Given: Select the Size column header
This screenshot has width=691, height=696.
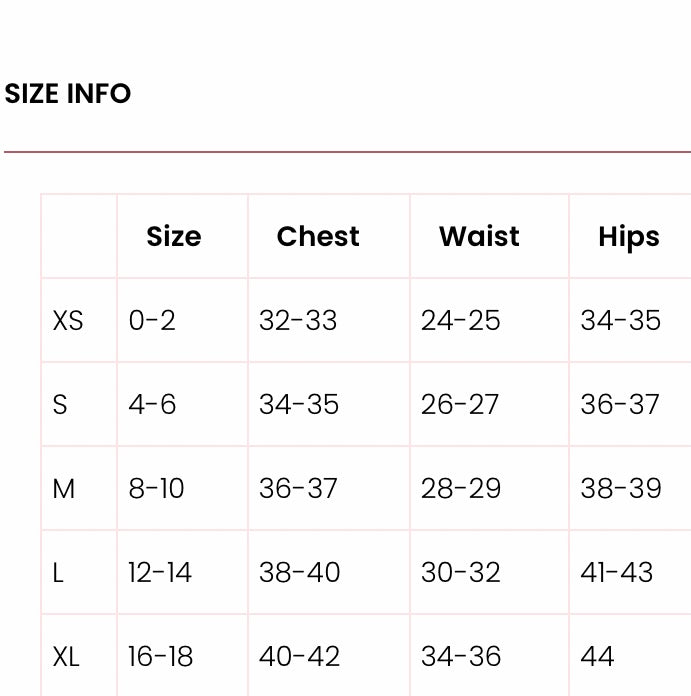Looking at the screenshot, I should (x=174, y=237).
